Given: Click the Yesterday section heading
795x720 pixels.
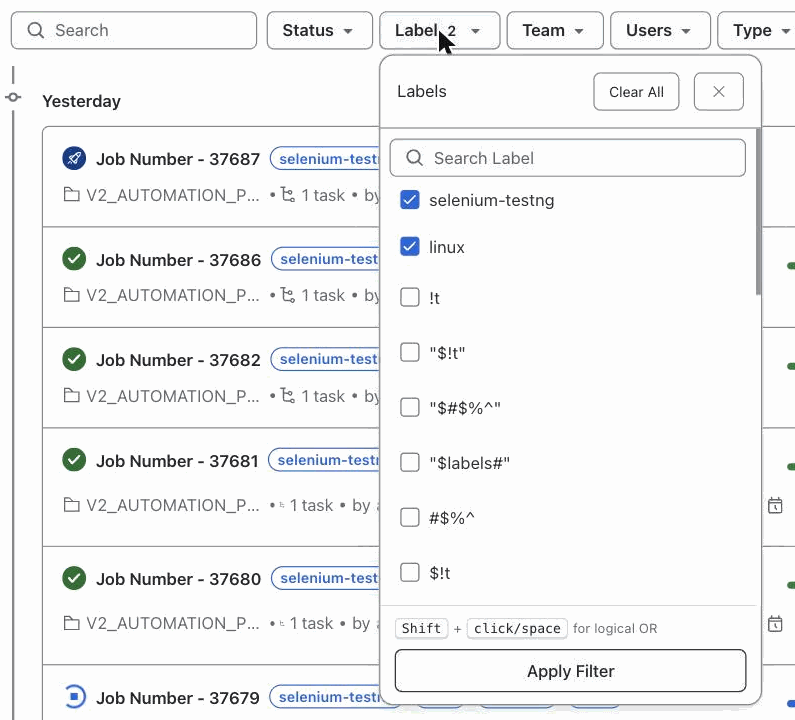Looking at the screenshot, I should click(82, 101).
